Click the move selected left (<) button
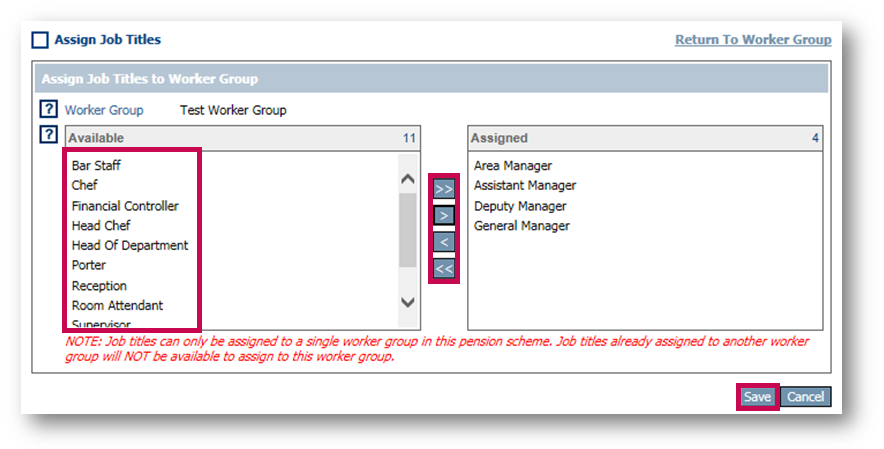The height and width of the screenshot is (449, 884). pyautogui.click(x=444, y=242)
